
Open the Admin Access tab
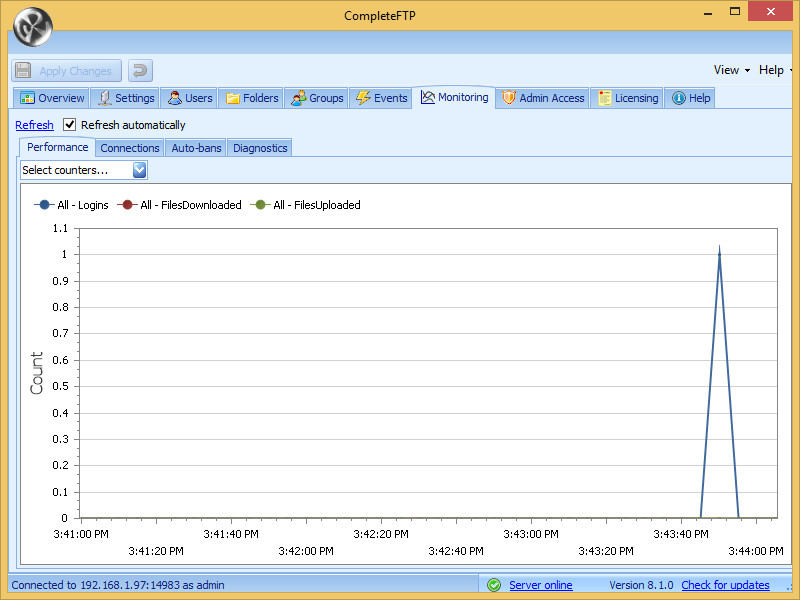pos(543,98)
